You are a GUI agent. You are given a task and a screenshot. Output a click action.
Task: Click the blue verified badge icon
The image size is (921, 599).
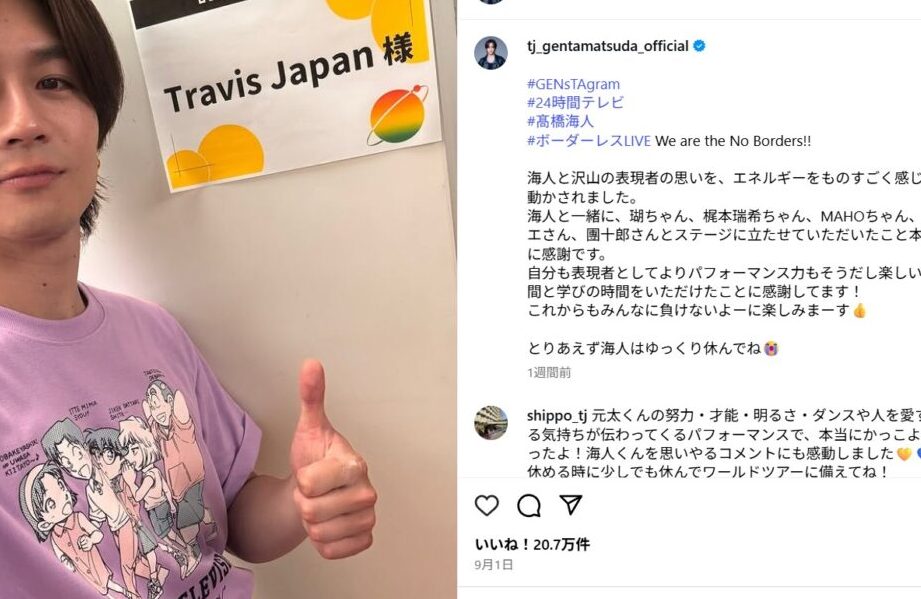(x=700, y=46)
